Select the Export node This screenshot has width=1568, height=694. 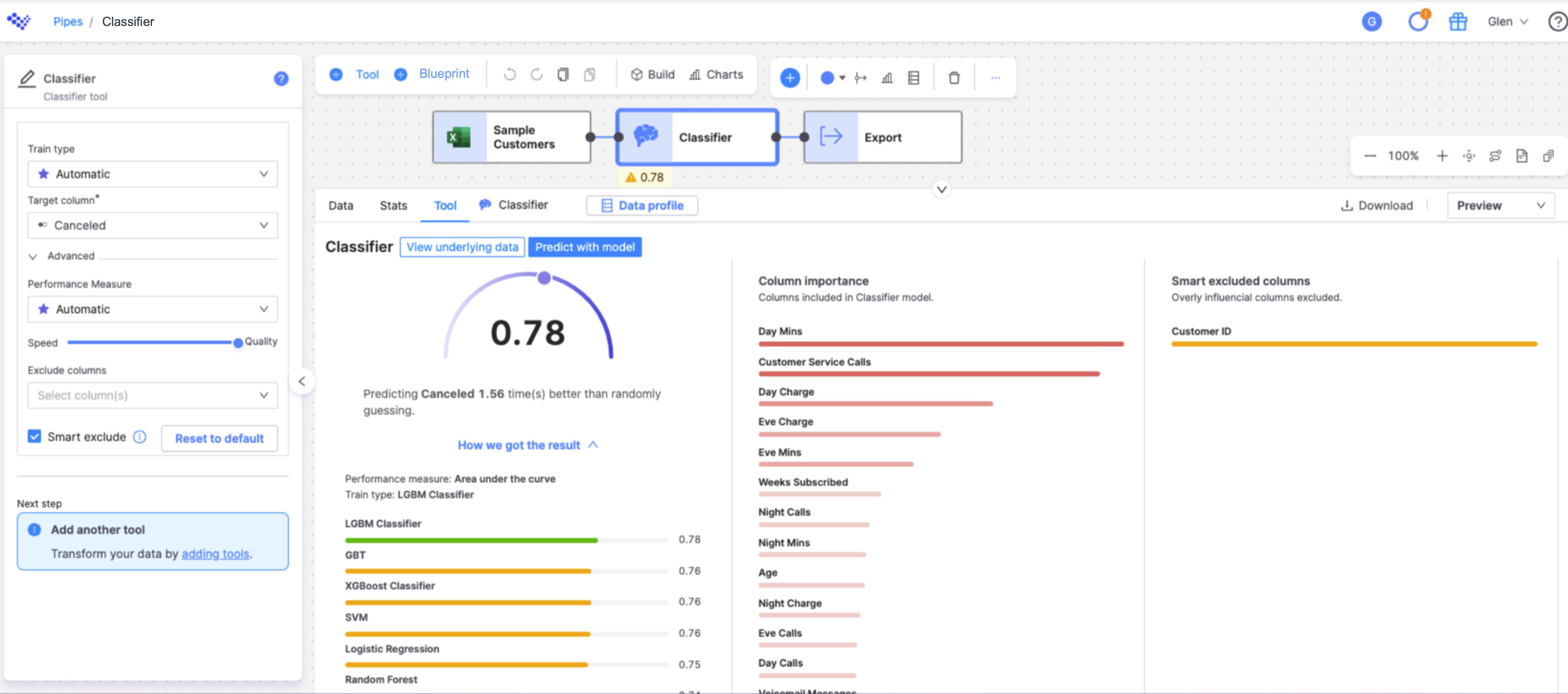point(883,137)
